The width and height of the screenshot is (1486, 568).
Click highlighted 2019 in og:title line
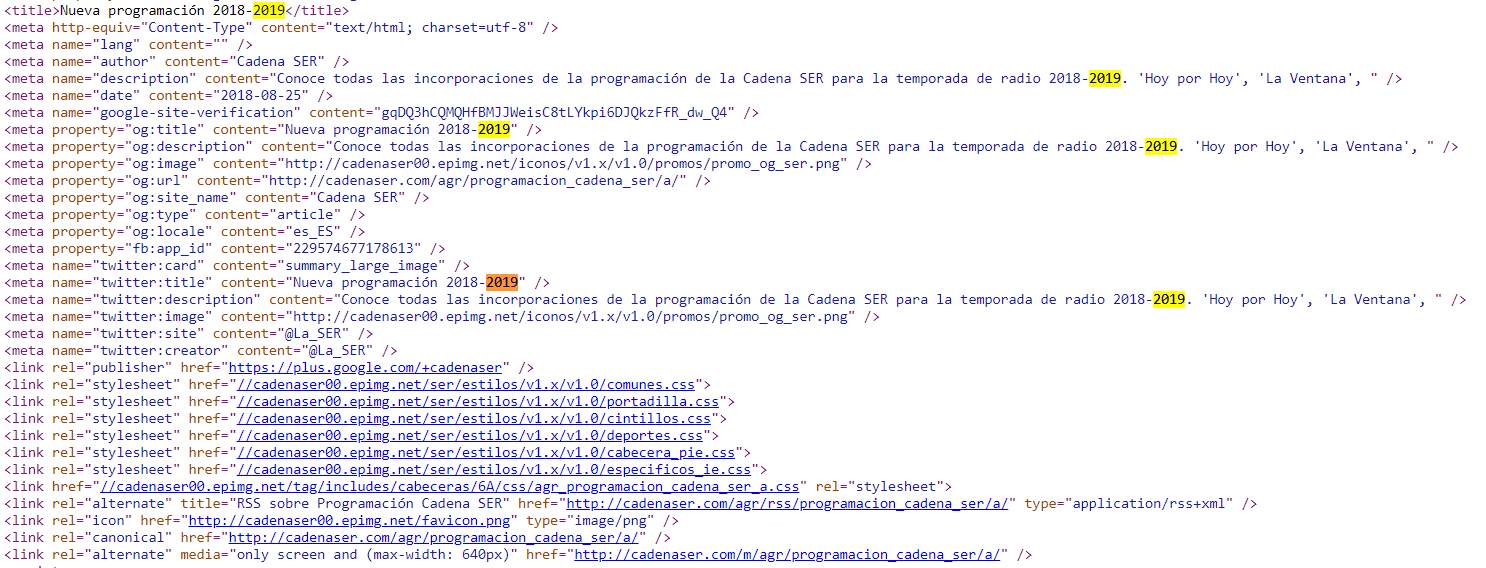[x=493, y=129]
